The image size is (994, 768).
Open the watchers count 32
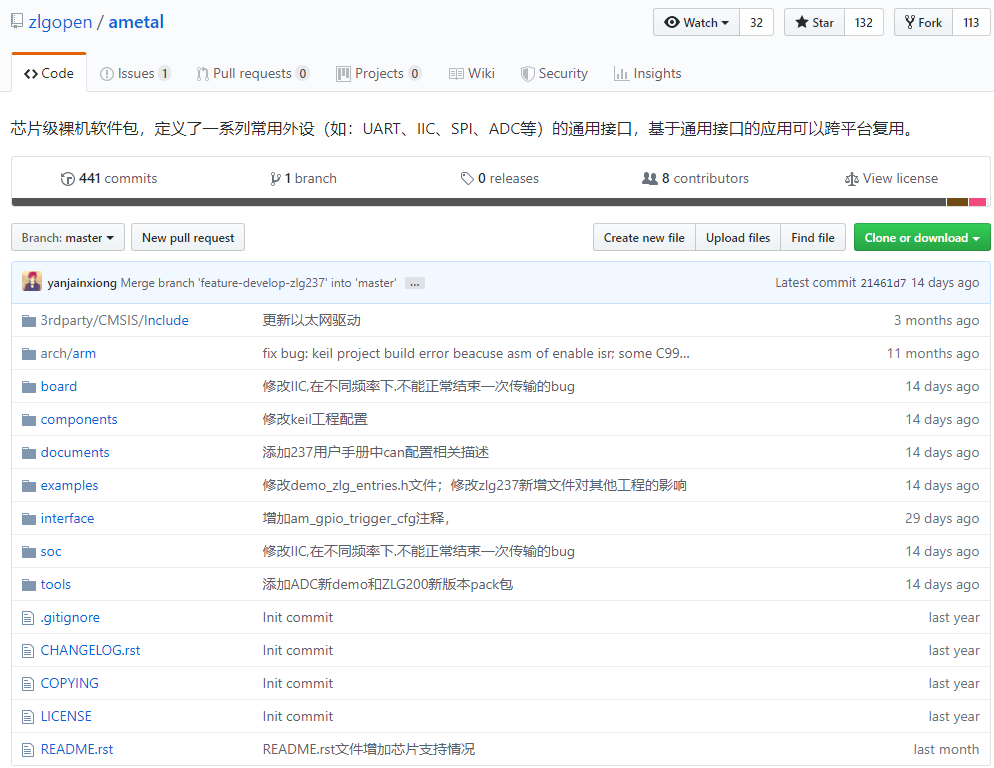click(x=756, y=22)
